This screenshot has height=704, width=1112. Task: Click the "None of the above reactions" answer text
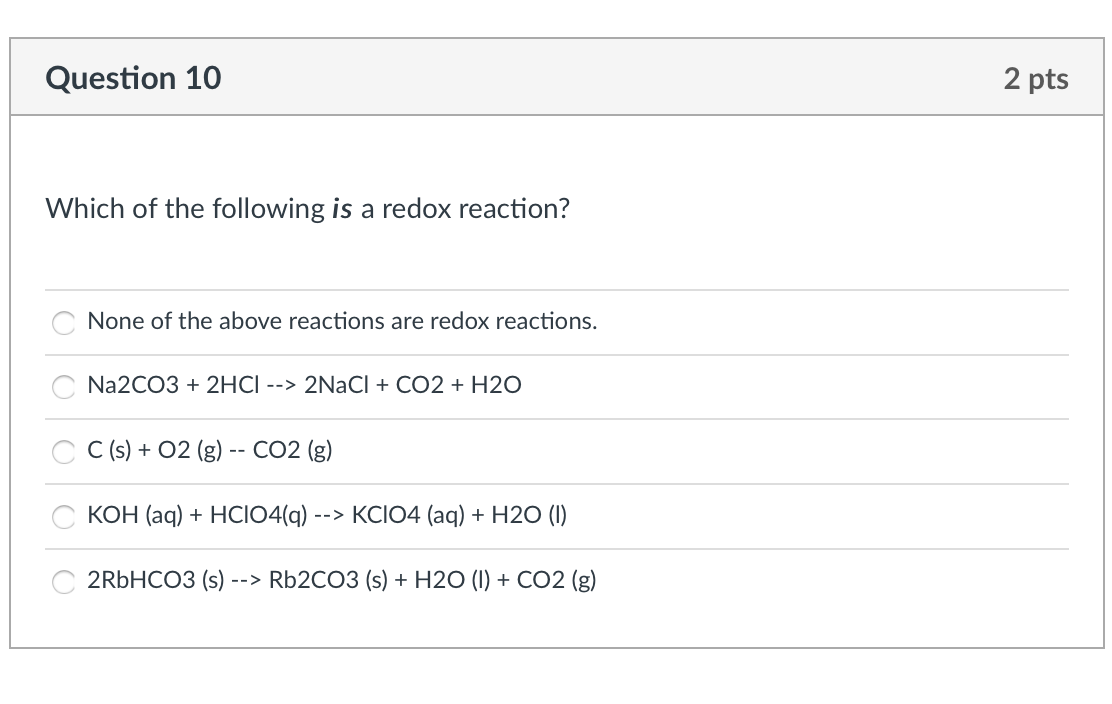pos(342,321)
